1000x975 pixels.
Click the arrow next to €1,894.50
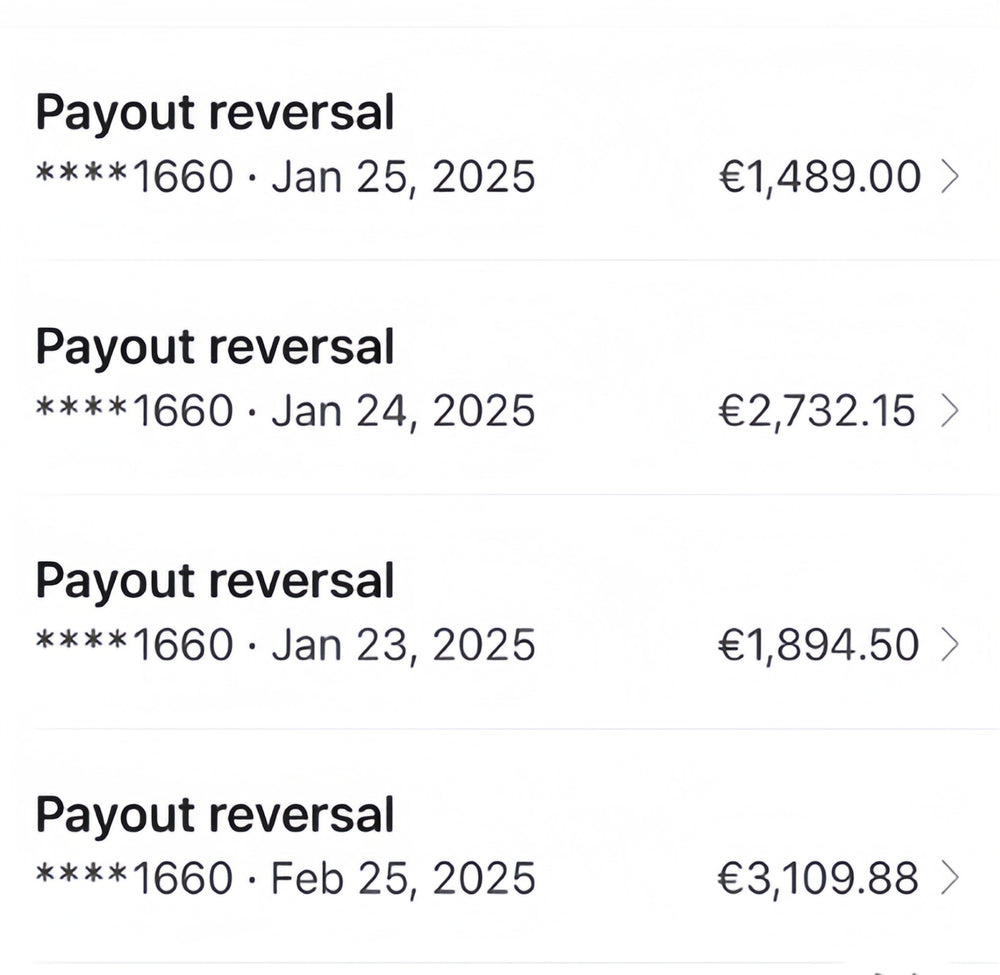click(x=951, y=645)
